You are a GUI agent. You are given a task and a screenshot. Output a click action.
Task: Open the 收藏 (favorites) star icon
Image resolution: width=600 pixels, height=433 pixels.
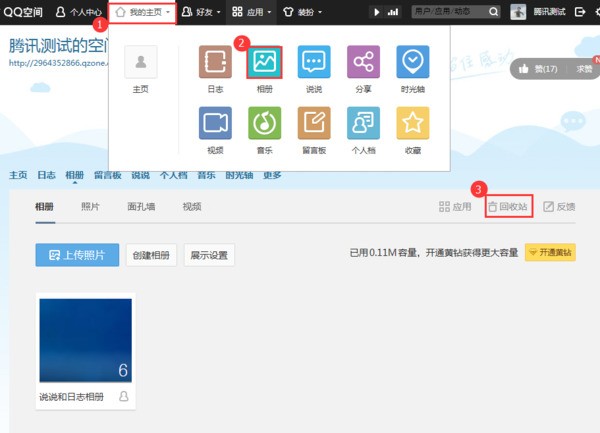(x=412, y=123)
